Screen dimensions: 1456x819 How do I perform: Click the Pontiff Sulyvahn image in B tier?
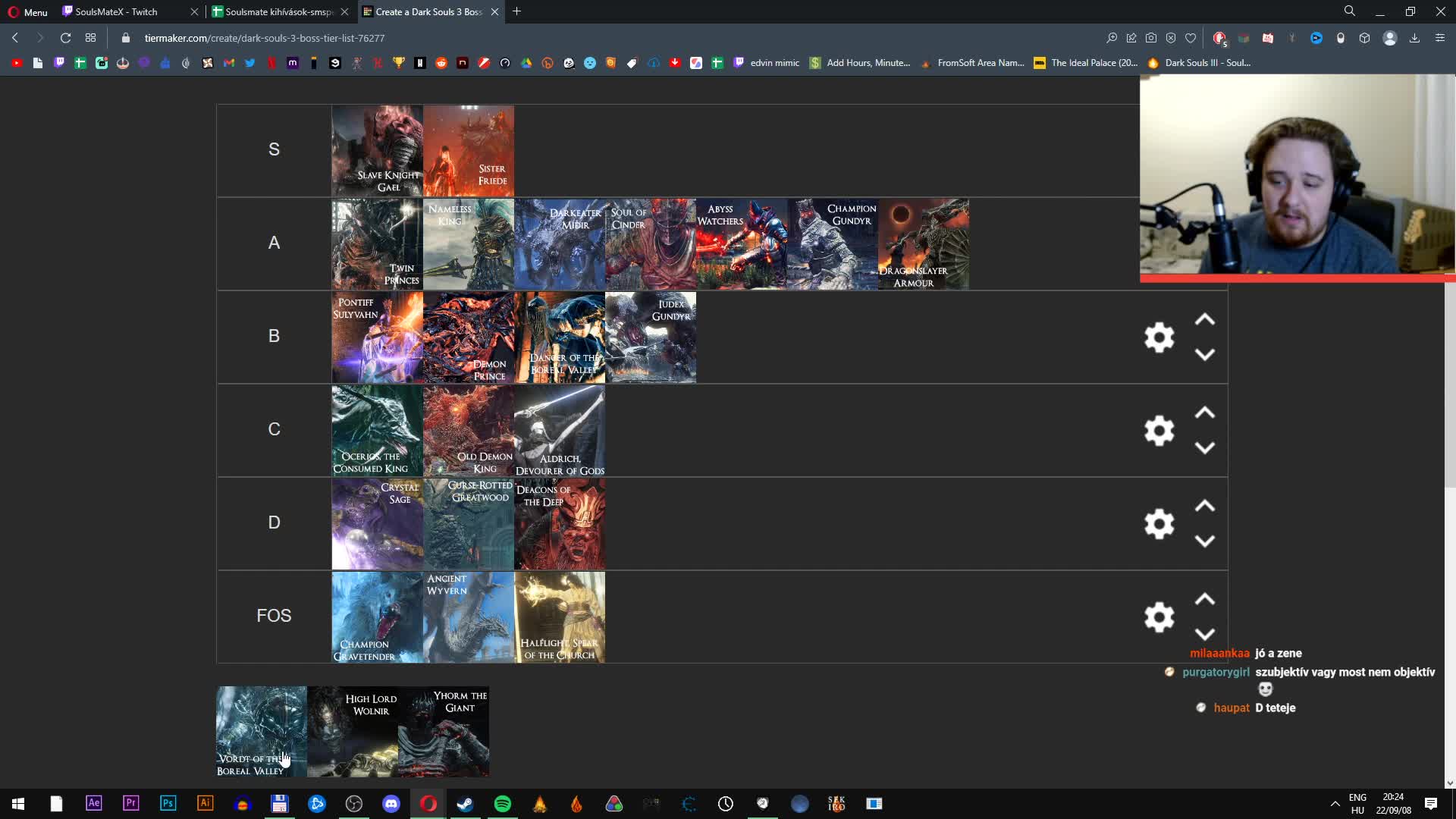coord(377,337)
